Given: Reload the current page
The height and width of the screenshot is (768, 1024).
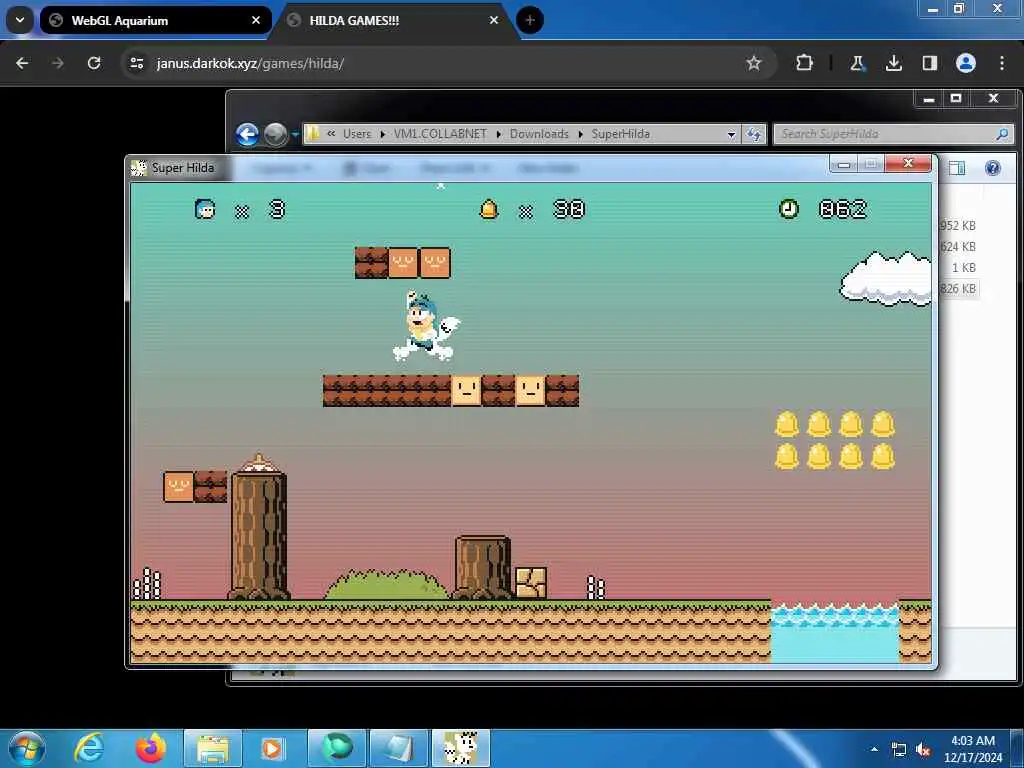Looking at the screenshot, I should pos(94,63).
